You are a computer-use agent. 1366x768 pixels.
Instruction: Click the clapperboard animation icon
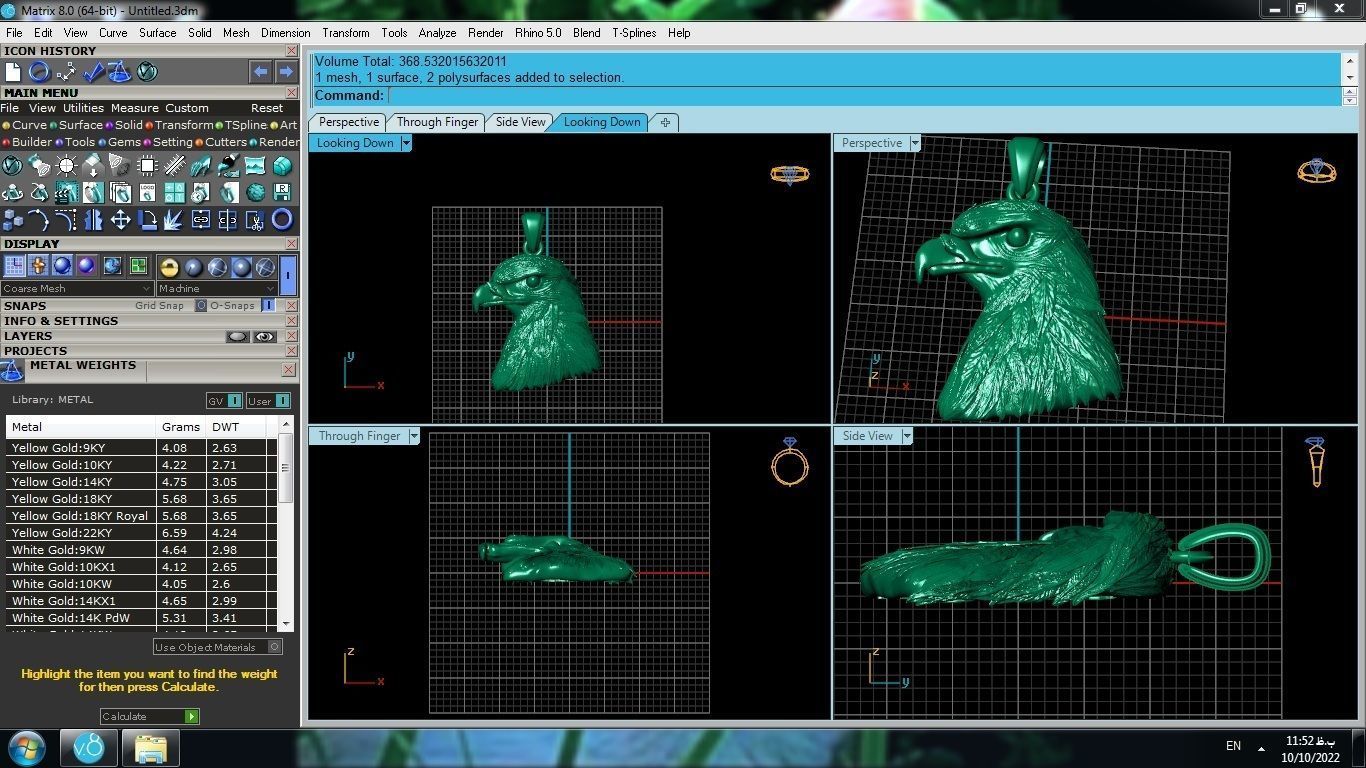(66, 192)
